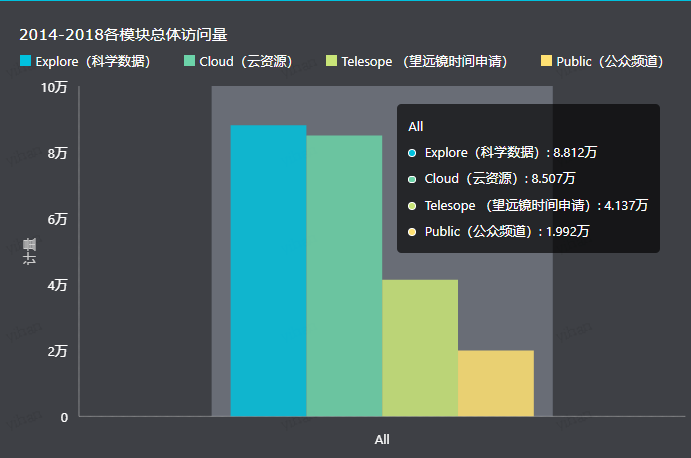This screenshot has width=691, height=458.
Task: Select the blue Explore bar
Action: tap(268, 270)
